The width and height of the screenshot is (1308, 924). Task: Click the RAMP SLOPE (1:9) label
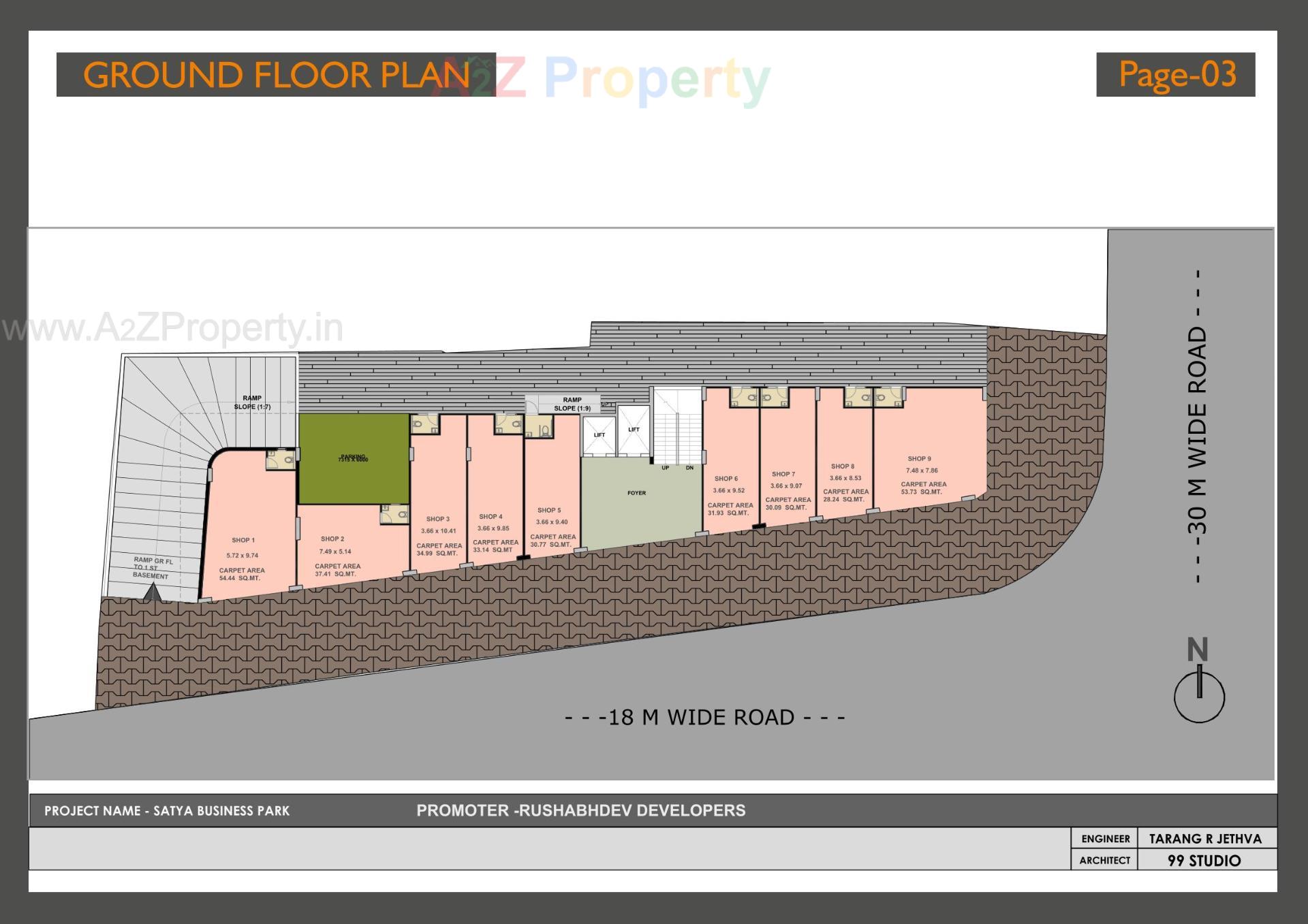572,404
